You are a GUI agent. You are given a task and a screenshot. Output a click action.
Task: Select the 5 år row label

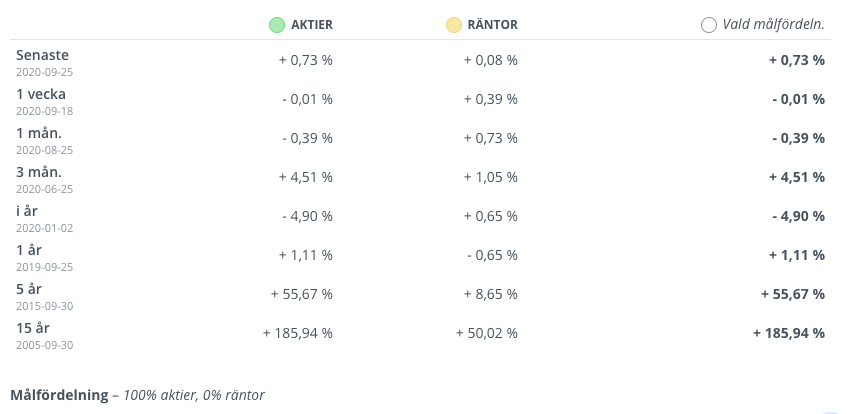pyautogui.click(x=29, y=289)
